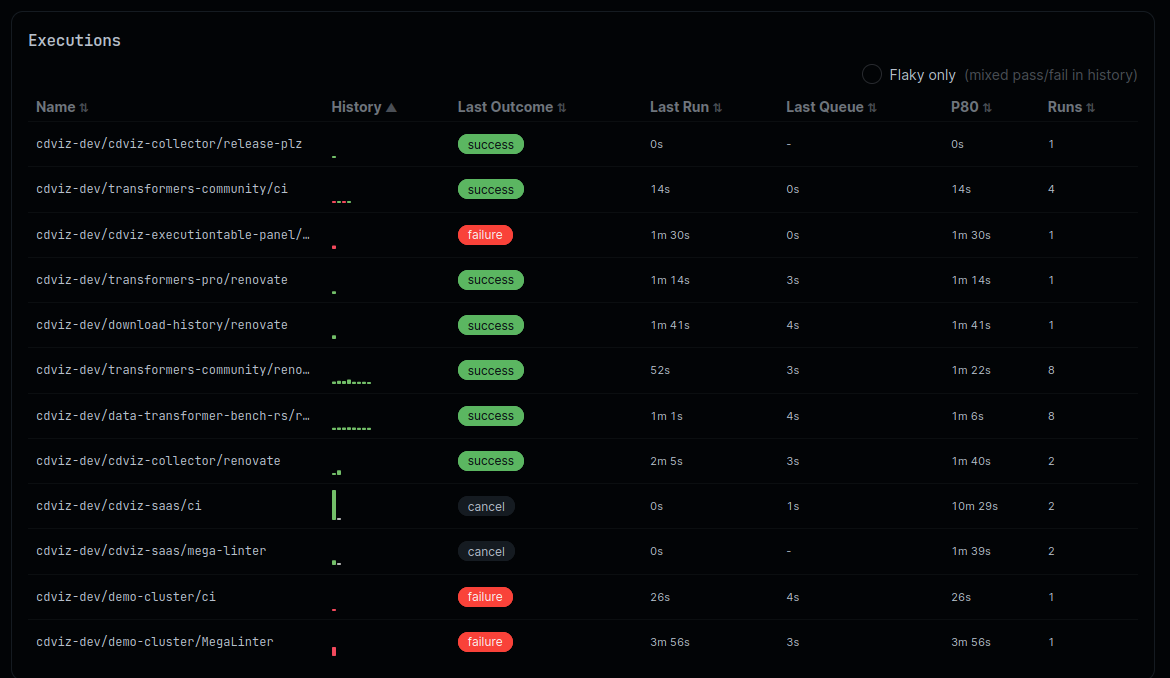Open cdviz-dev/transformers-community/ci row

click(584, 189)
